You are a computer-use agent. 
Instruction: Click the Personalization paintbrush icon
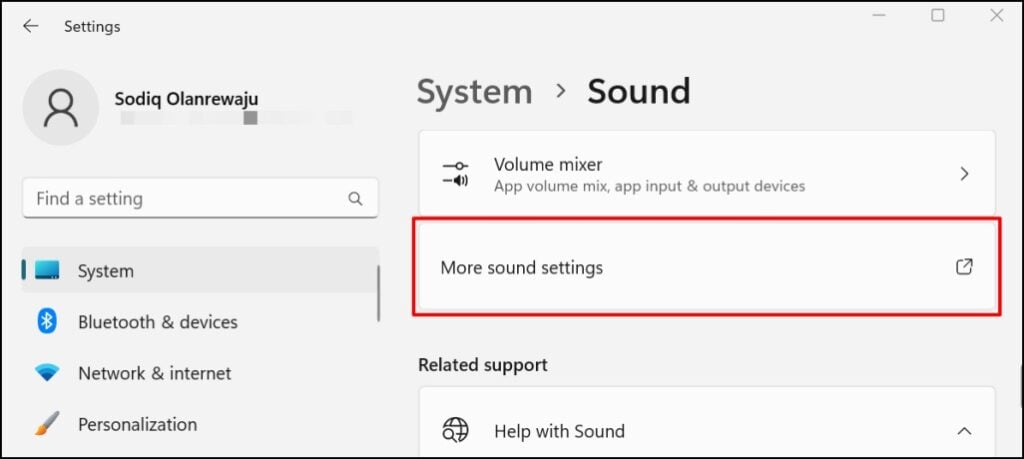pos(47,424)
